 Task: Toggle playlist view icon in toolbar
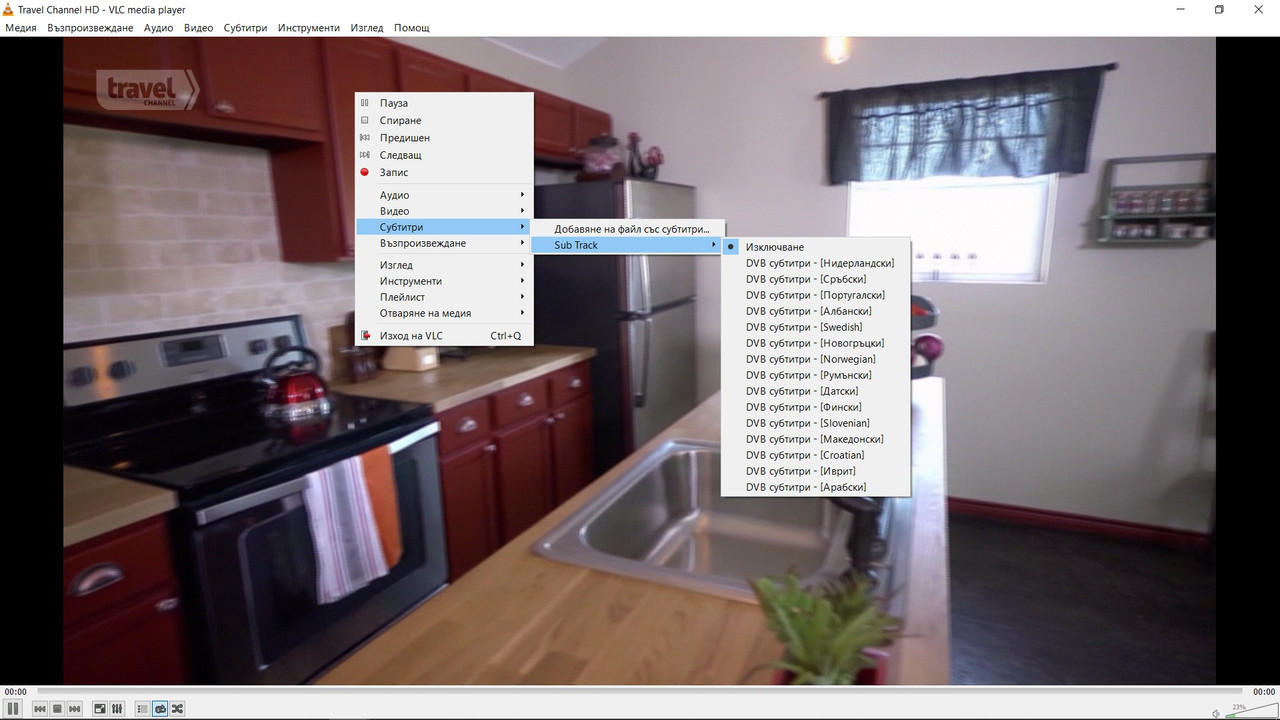(x=143, y=709)
